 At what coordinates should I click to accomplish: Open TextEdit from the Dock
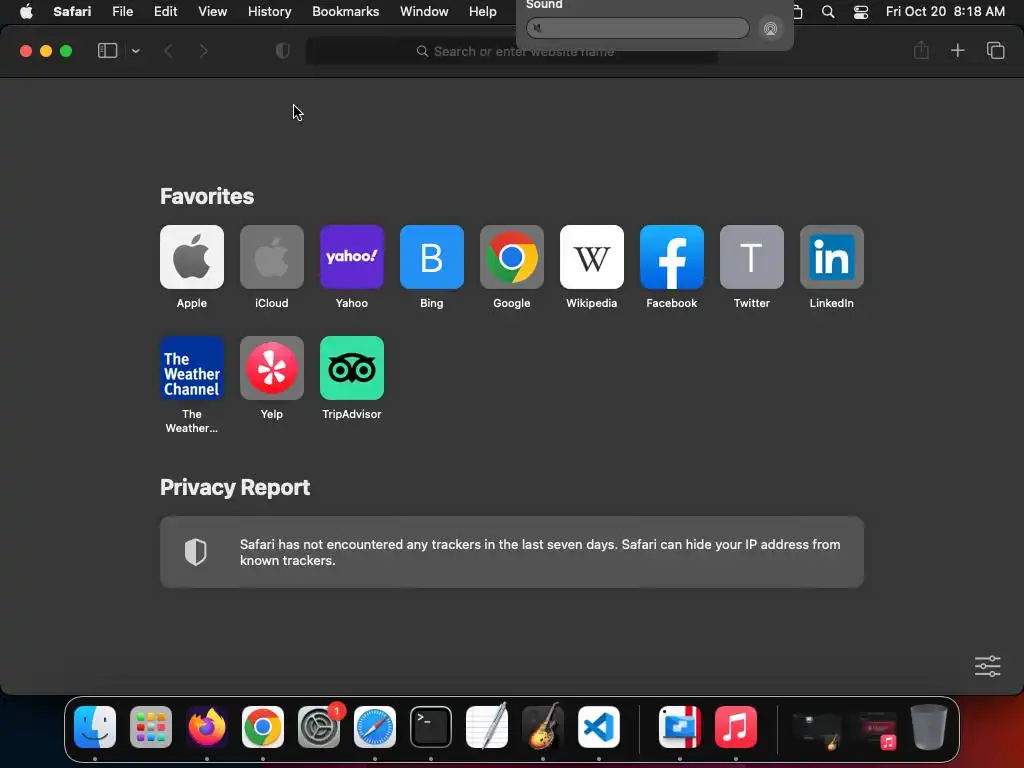[487, 726]
